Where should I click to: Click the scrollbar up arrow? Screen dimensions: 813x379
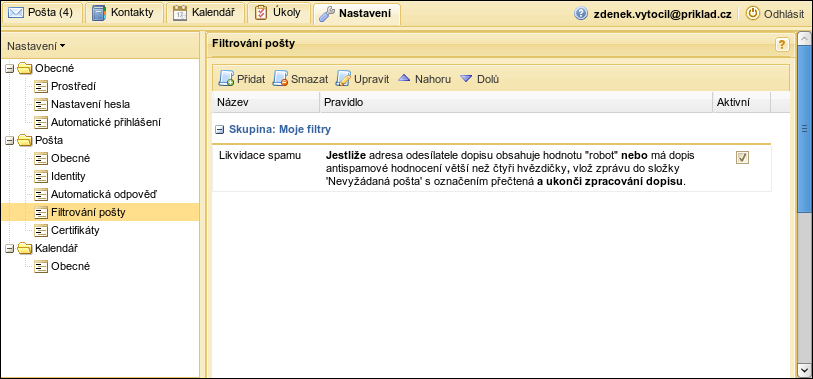804,39
